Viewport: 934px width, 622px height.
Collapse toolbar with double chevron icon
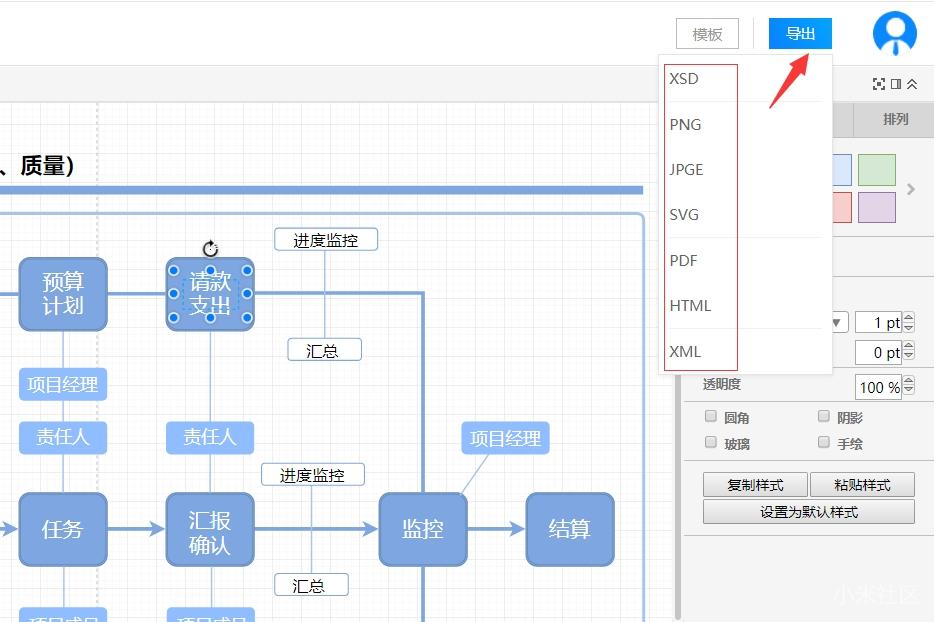(x=912, y=85)
